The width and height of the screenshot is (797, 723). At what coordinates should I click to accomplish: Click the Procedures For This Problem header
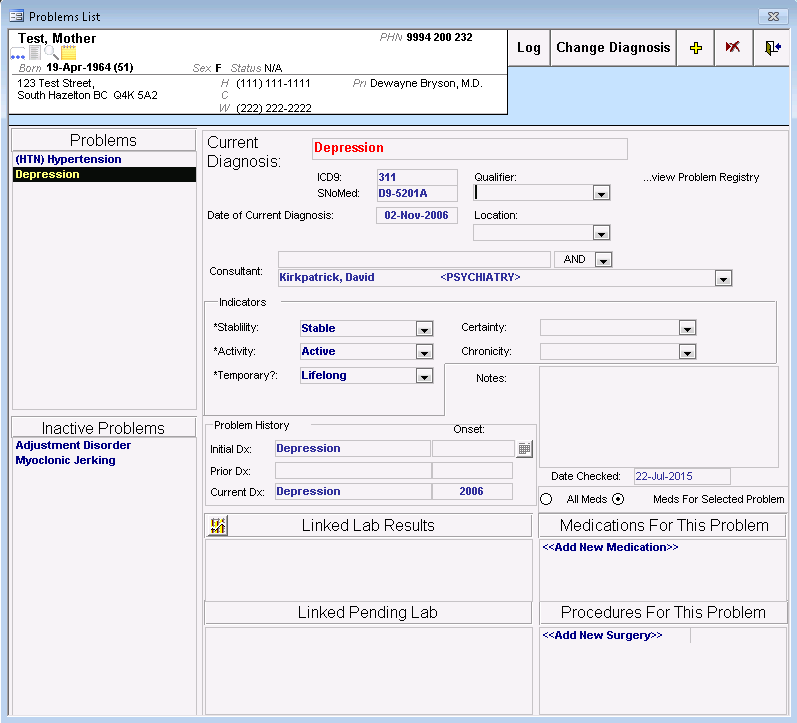663,612
